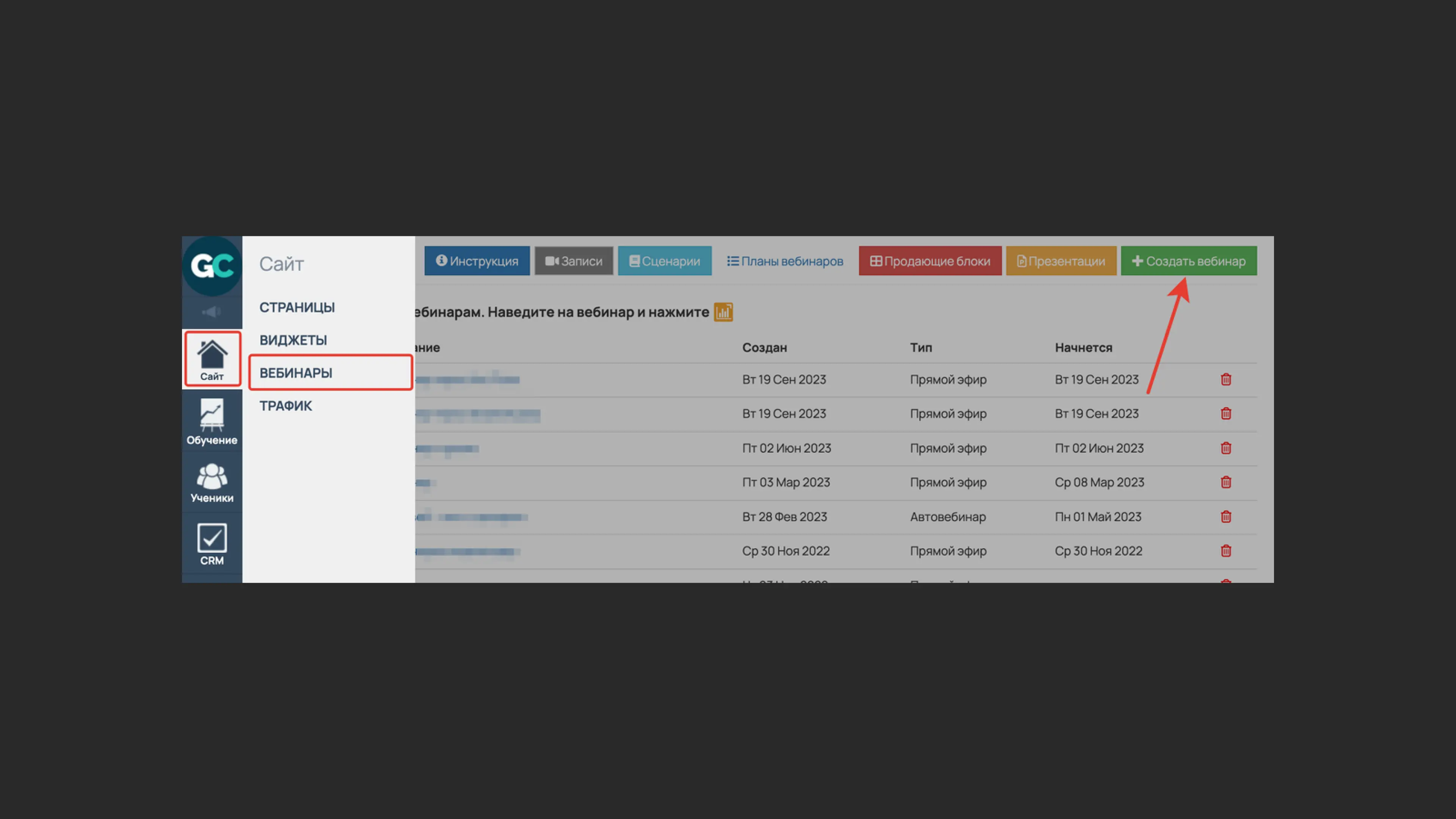The height and width of the screenshot is (819, 1456).
Task: Delete the Автовебинар row with trash icon
Action: [1225, 516]
